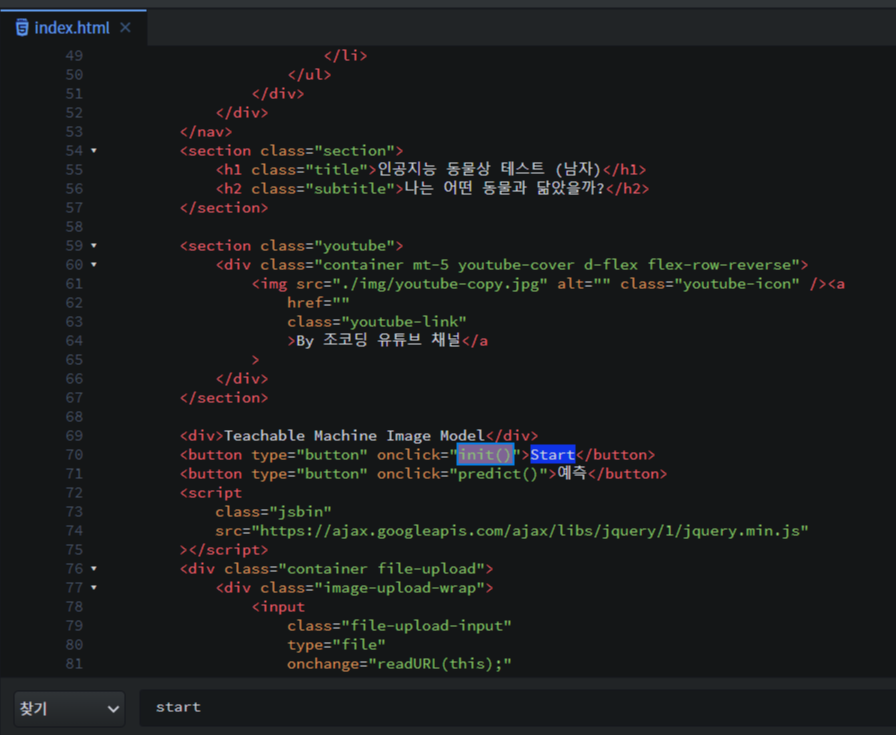
Task: Collapse fold arrow at line 77
Action: click(x=94, y=588)
